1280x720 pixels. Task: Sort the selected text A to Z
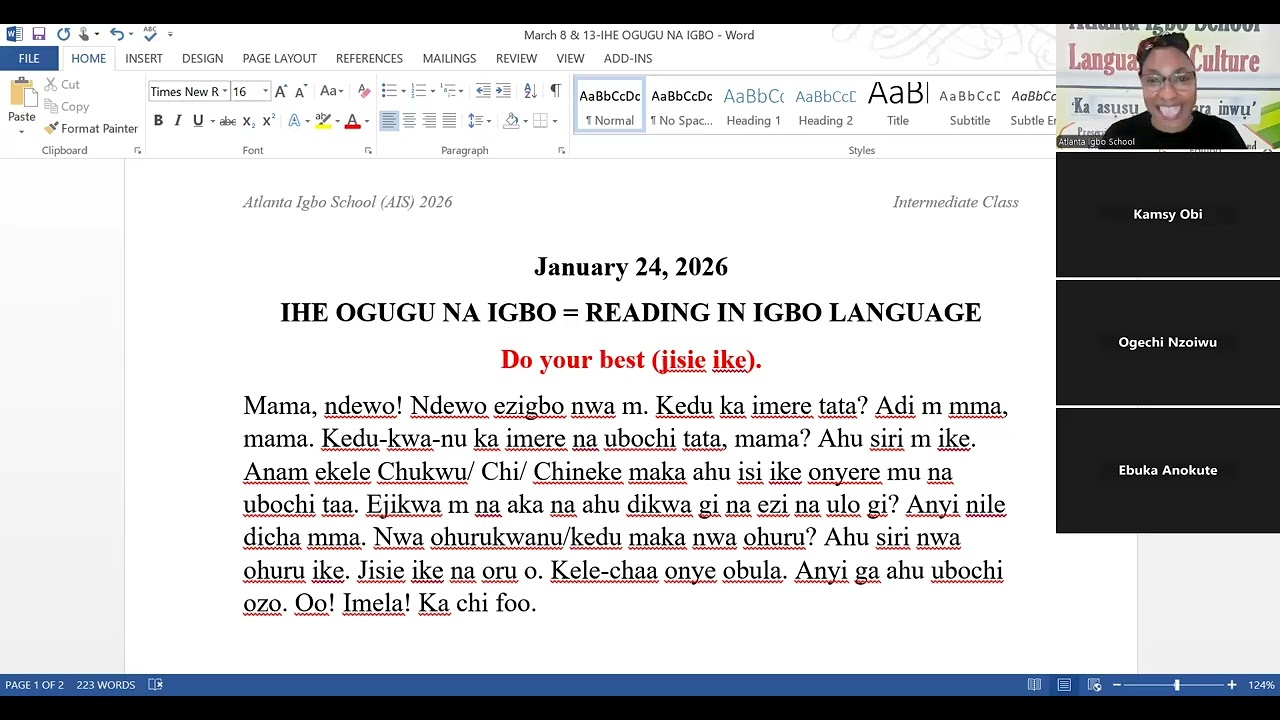(530, 91)
